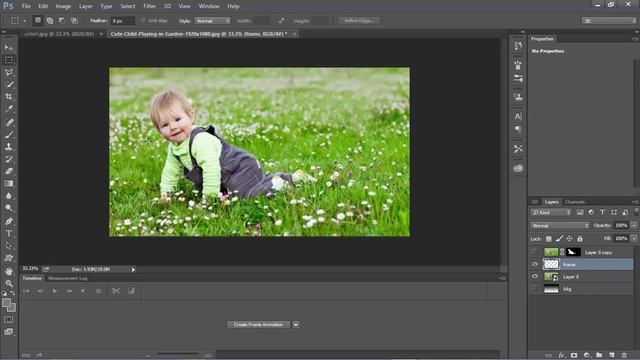Open tool preset picker arrow in options bar
The width and height of the screenshot is (640, 360).
[x=24, y=20]
